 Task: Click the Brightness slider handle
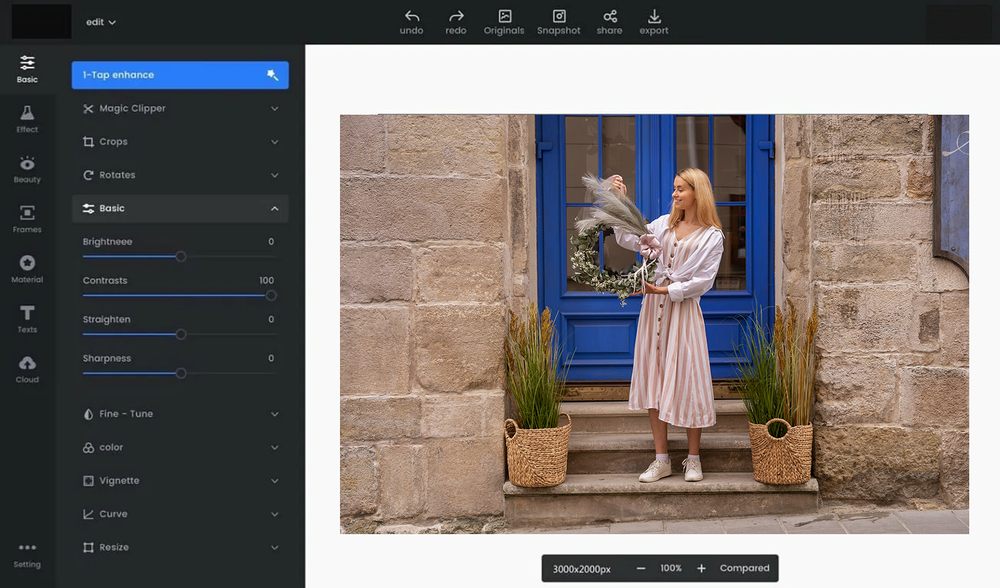(181, 256)
